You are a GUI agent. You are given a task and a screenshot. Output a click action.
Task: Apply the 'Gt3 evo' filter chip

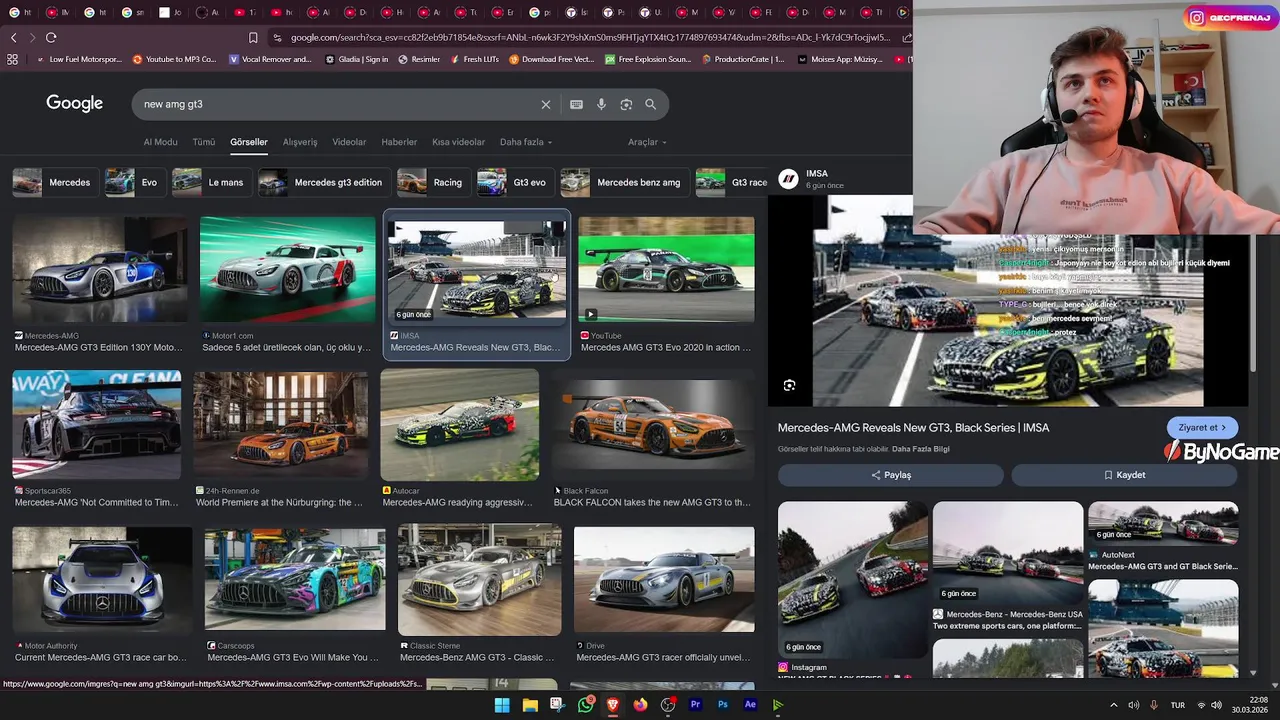click(515, 182)
